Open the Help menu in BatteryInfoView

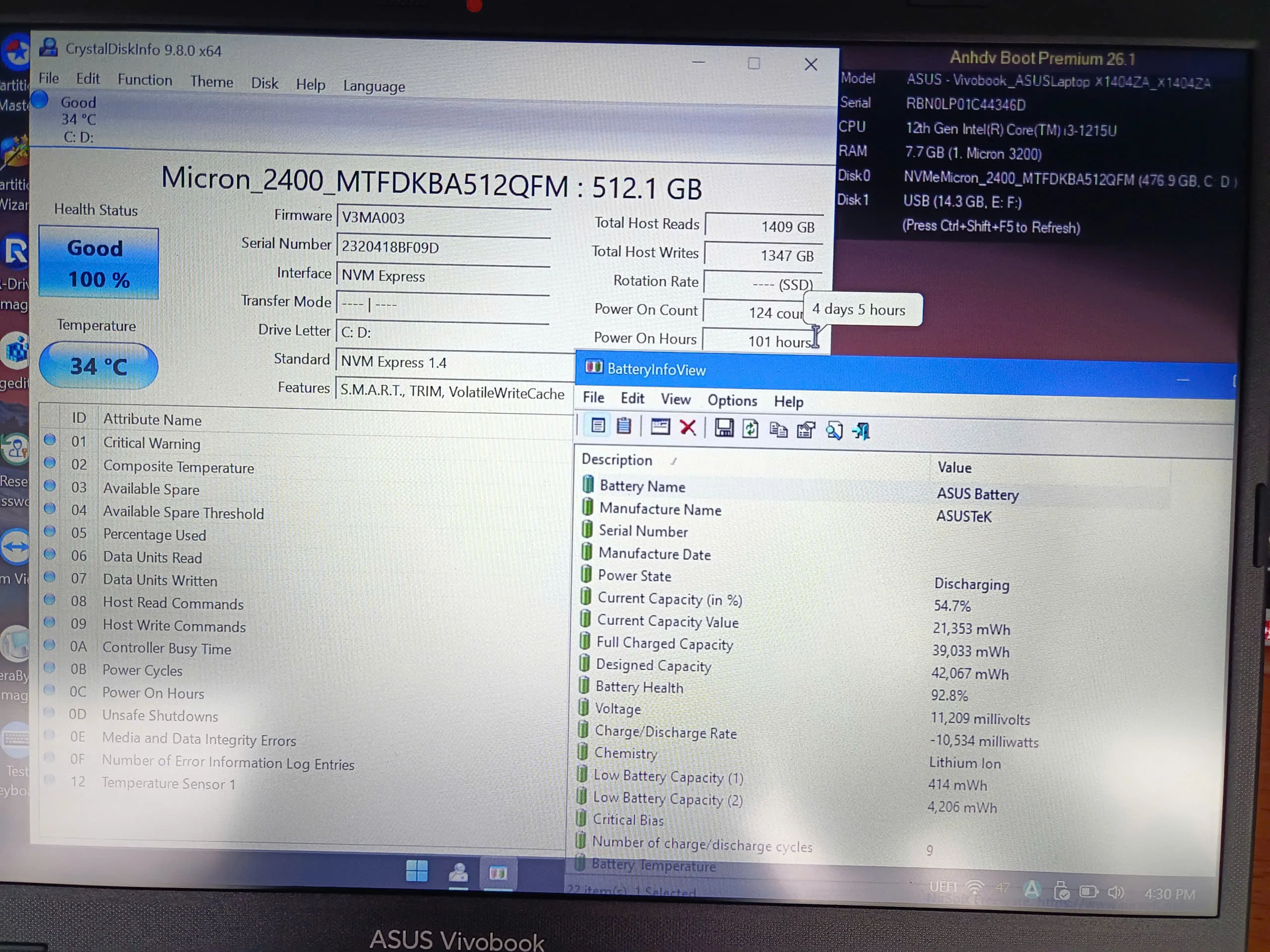[x=788, y=401]
